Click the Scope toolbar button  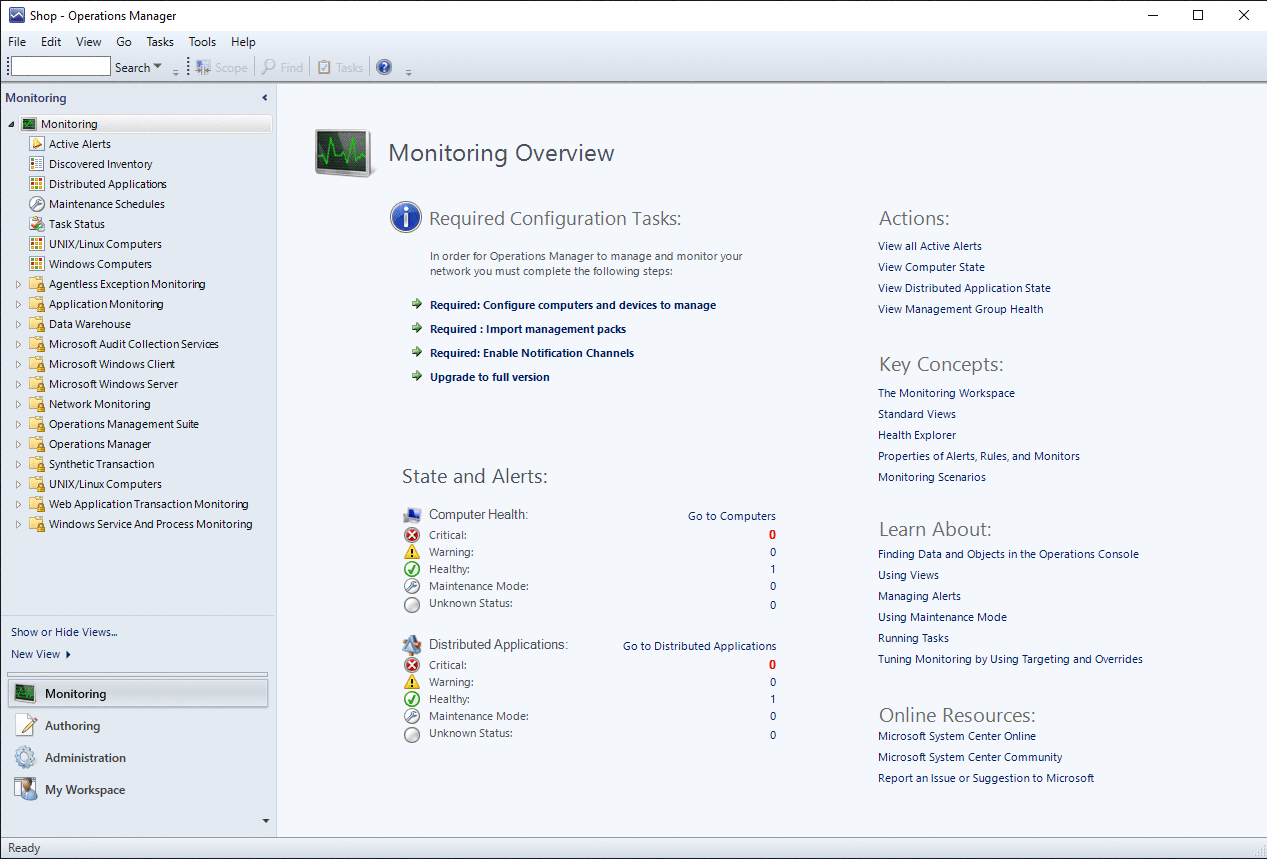tap(222, 67)
